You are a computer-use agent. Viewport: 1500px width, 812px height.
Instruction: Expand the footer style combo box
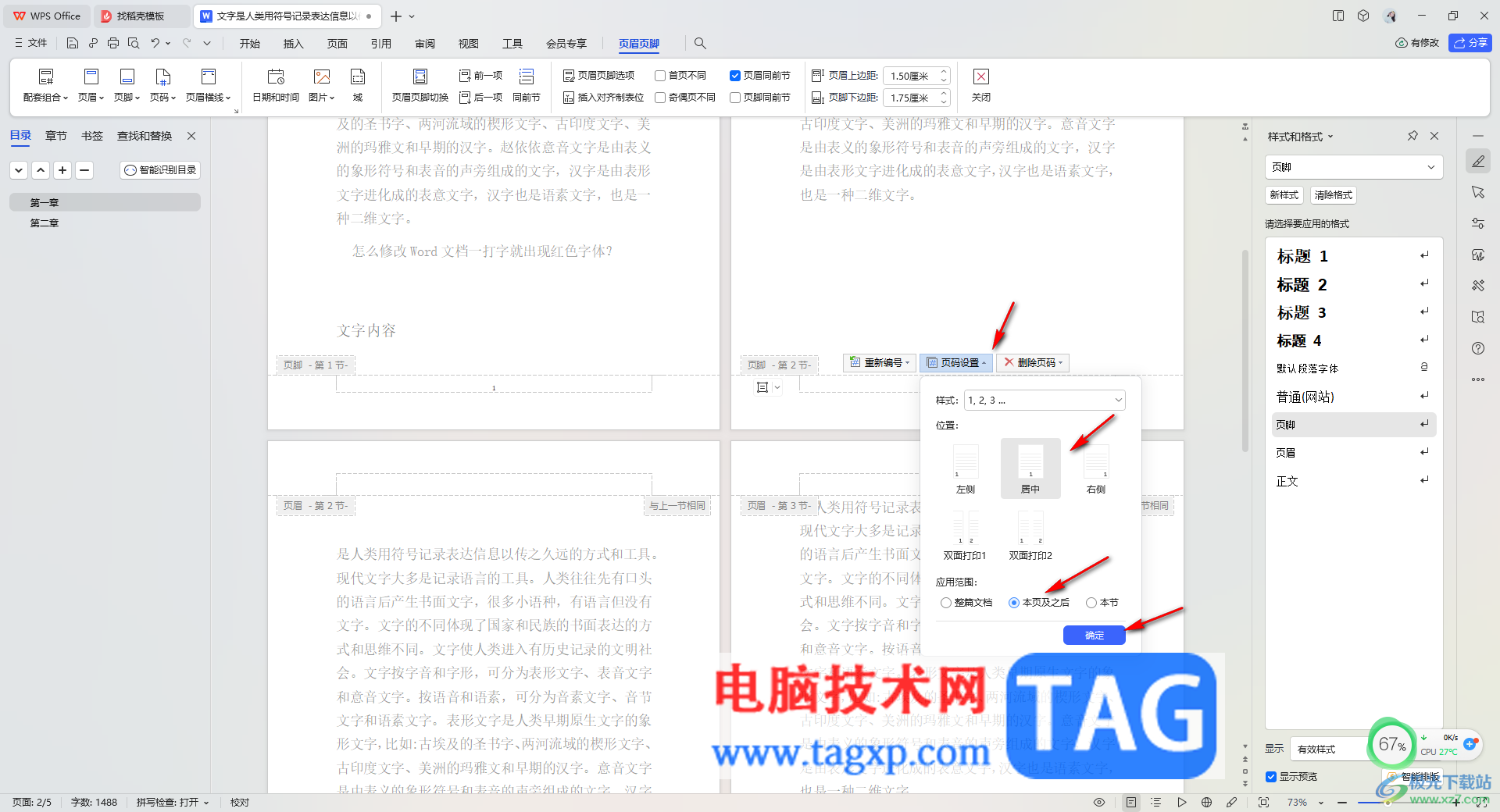click(1354, 167)
